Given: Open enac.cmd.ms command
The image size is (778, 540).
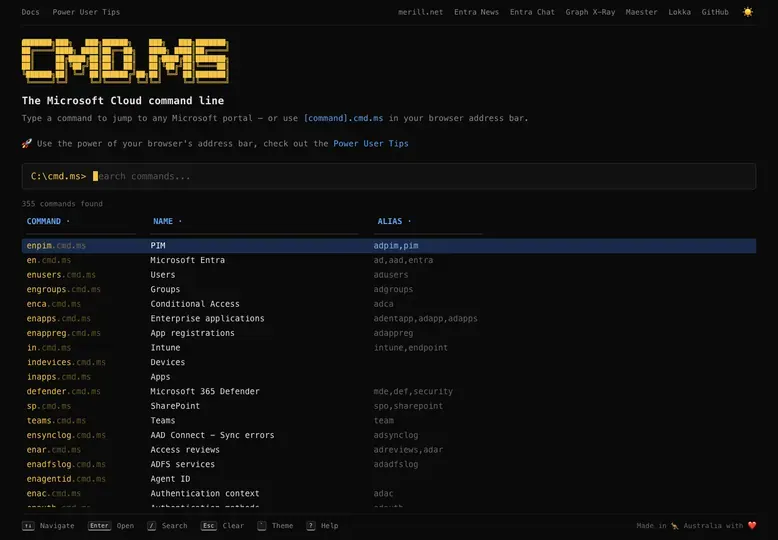Looking at the screenshot, I should click(x=54, y=494).
